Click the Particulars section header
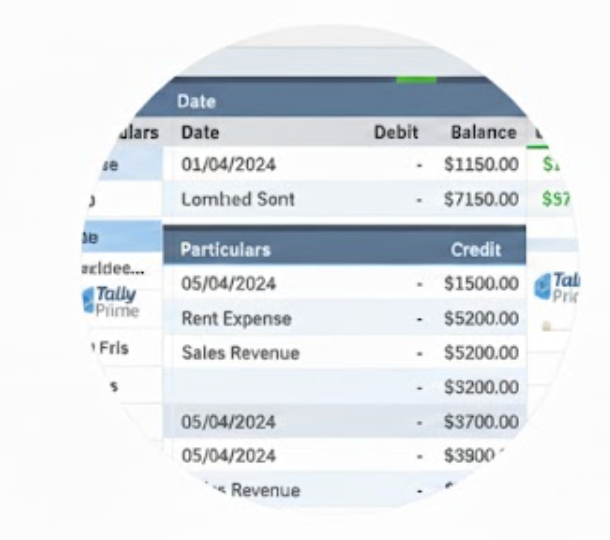The width and height of the screenshot is (610, 540). click(x=225, y=250)
